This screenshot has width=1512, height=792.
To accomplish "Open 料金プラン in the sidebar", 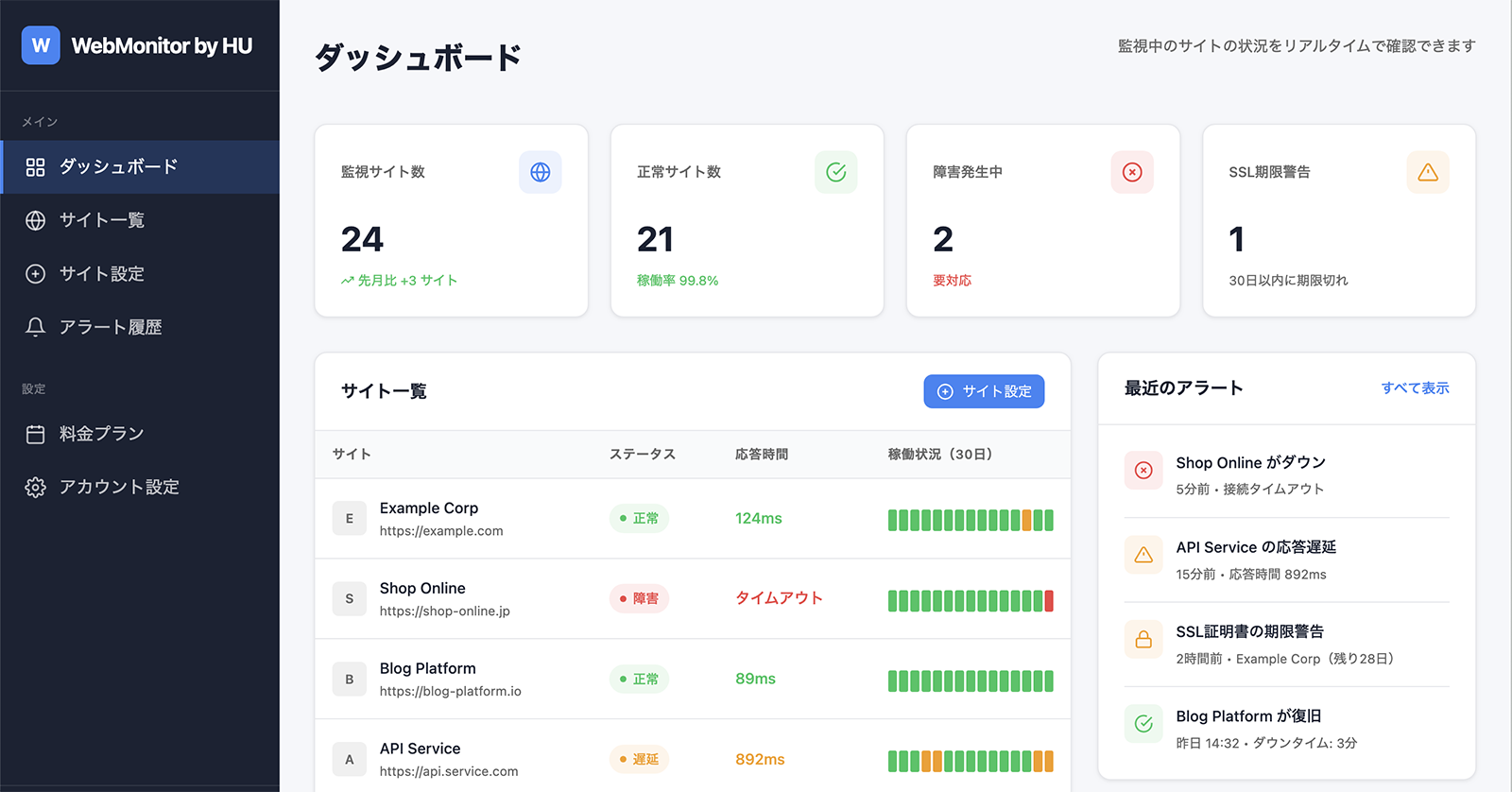I will pyautogui.click(x=140, y=434).
